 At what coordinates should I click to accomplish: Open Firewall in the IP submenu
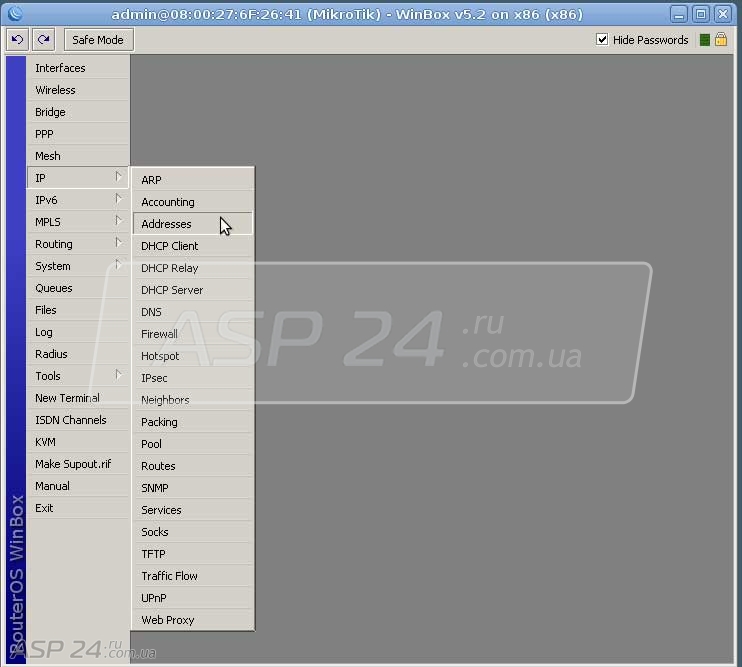click(159, 334)
